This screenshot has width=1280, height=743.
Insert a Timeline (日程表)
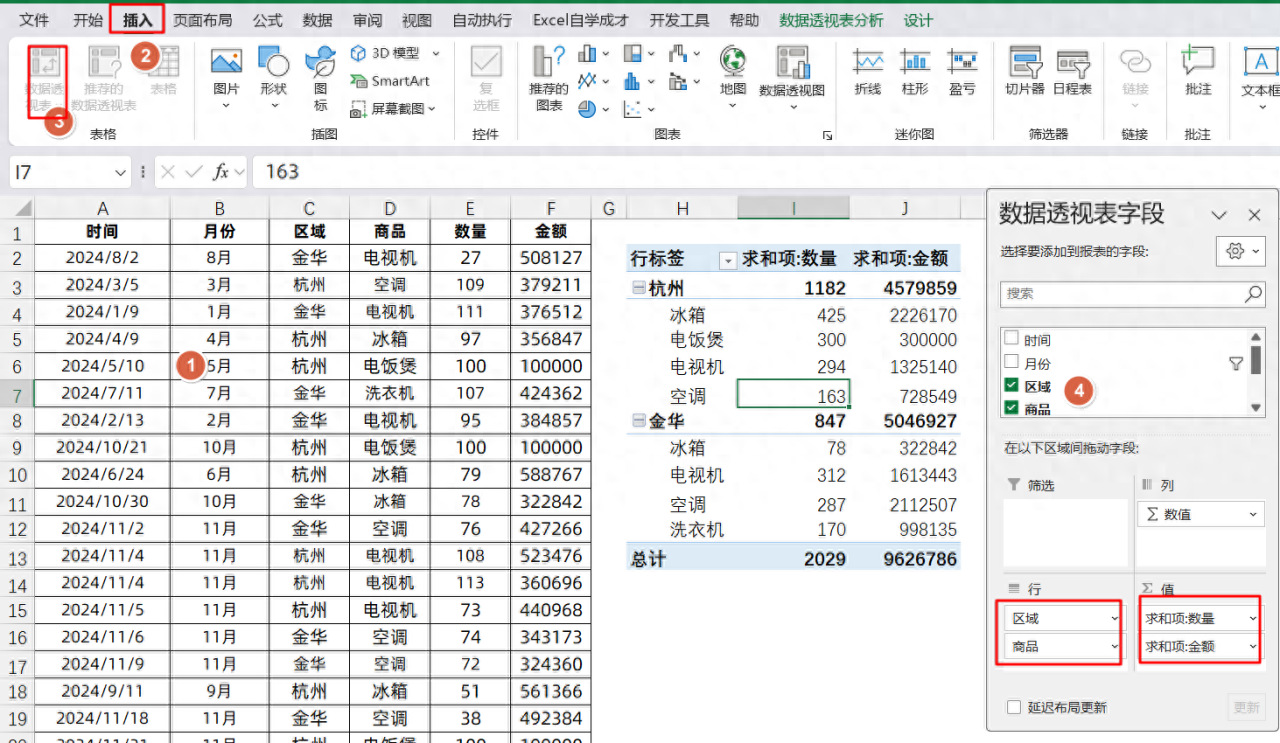(x=1072, y=71)
